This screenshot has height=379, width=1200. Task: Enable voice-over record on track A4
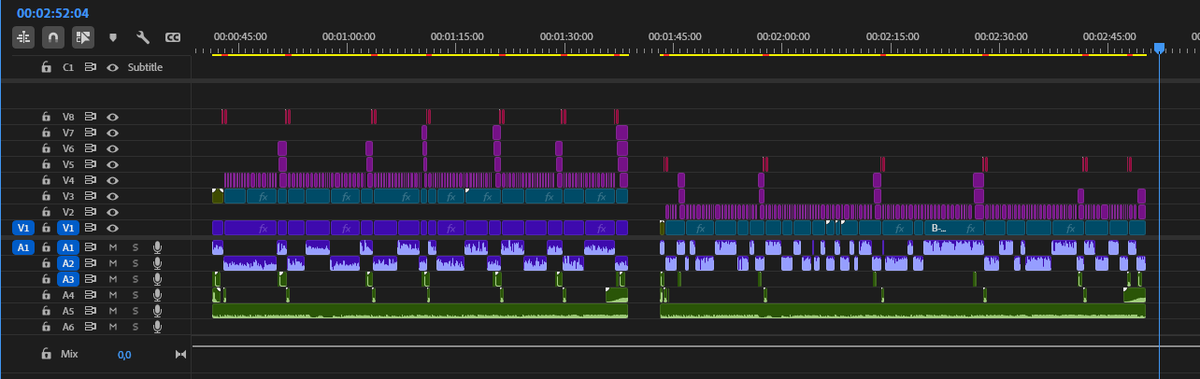pos(157,295)
